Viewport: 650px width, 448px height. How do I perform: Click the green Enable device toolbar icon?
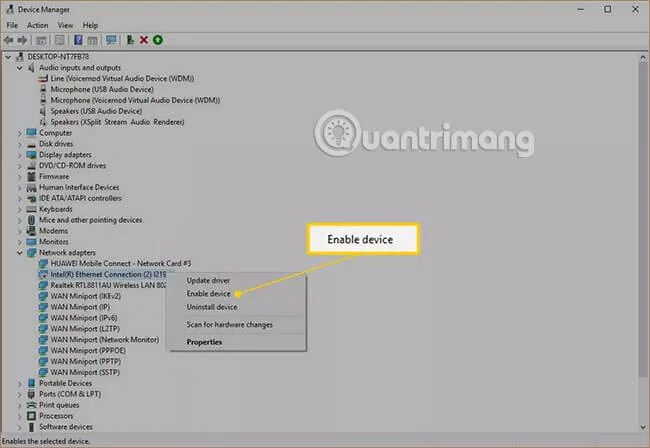coord(158,40)
